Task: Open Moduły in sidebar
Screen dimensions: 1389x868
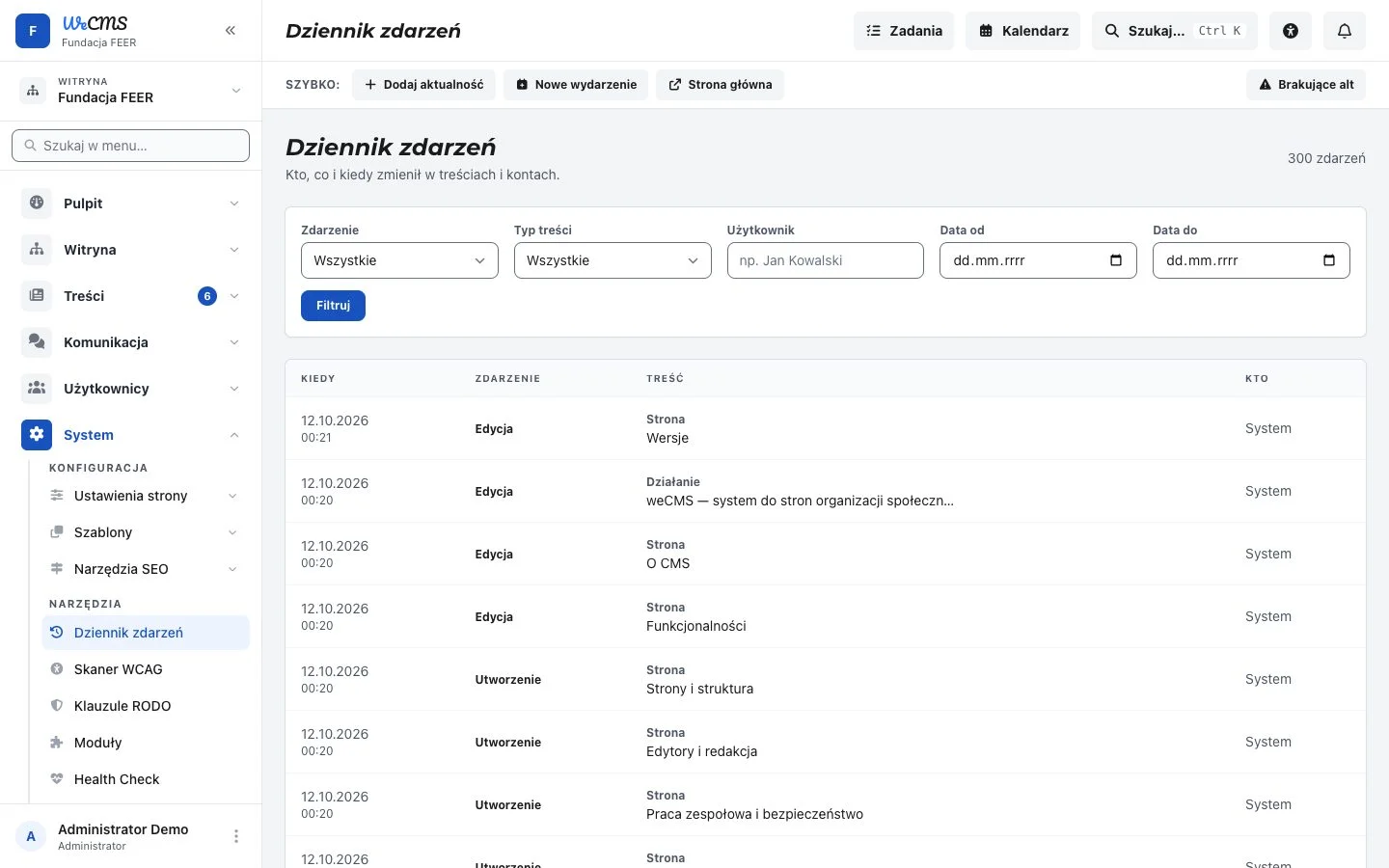Action: click(146, 743)
